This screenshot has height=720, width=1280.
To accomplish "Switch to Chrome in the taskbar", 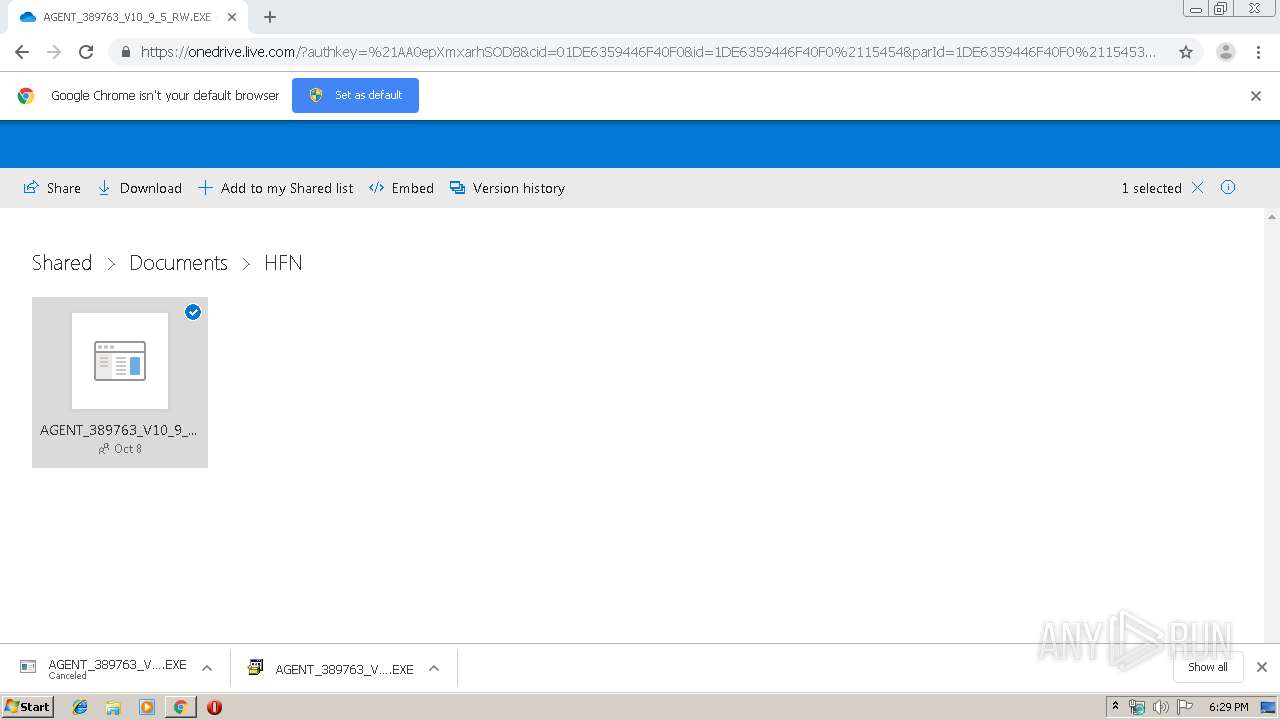I will (x=180, y=707).
